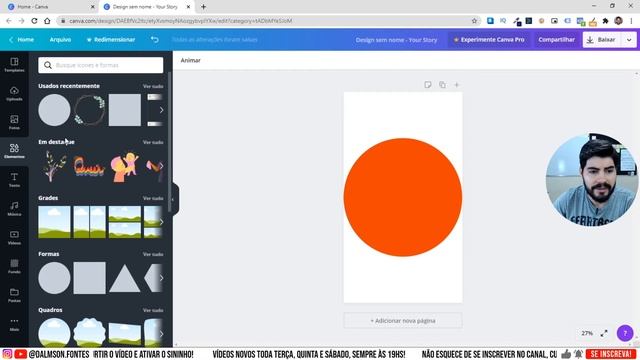
Task: Add recently used floral wreath frame
Action: [89, 110]
